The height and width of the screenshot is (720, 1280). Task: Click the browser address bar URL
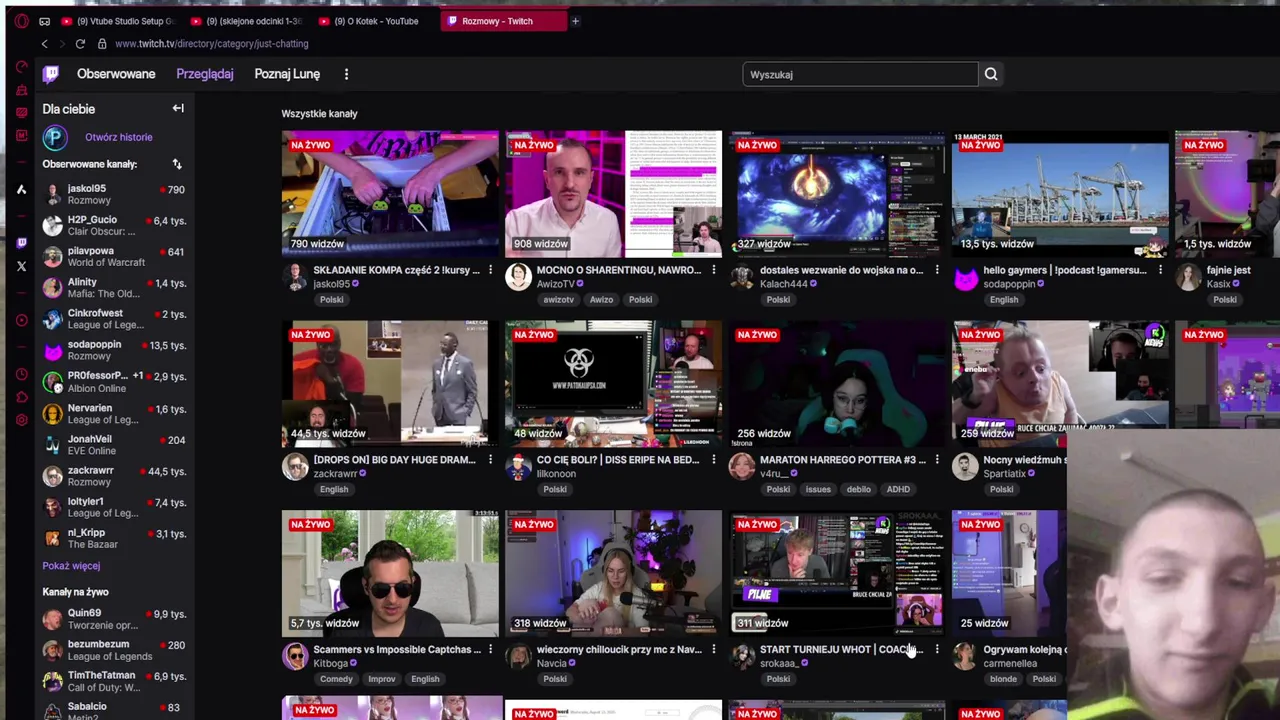pyautogui.click(x=211, y=44)
